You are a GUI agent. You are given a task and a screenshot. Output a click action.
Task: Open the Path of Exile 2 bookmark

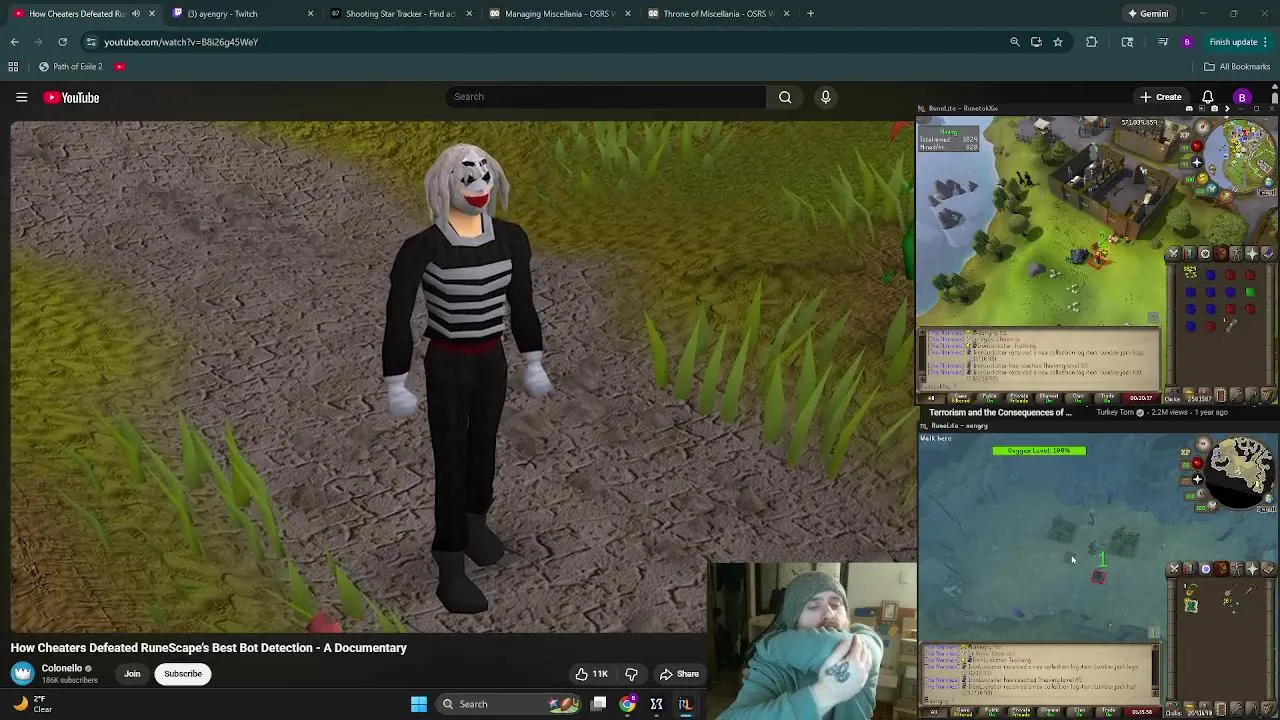point(70,66)
